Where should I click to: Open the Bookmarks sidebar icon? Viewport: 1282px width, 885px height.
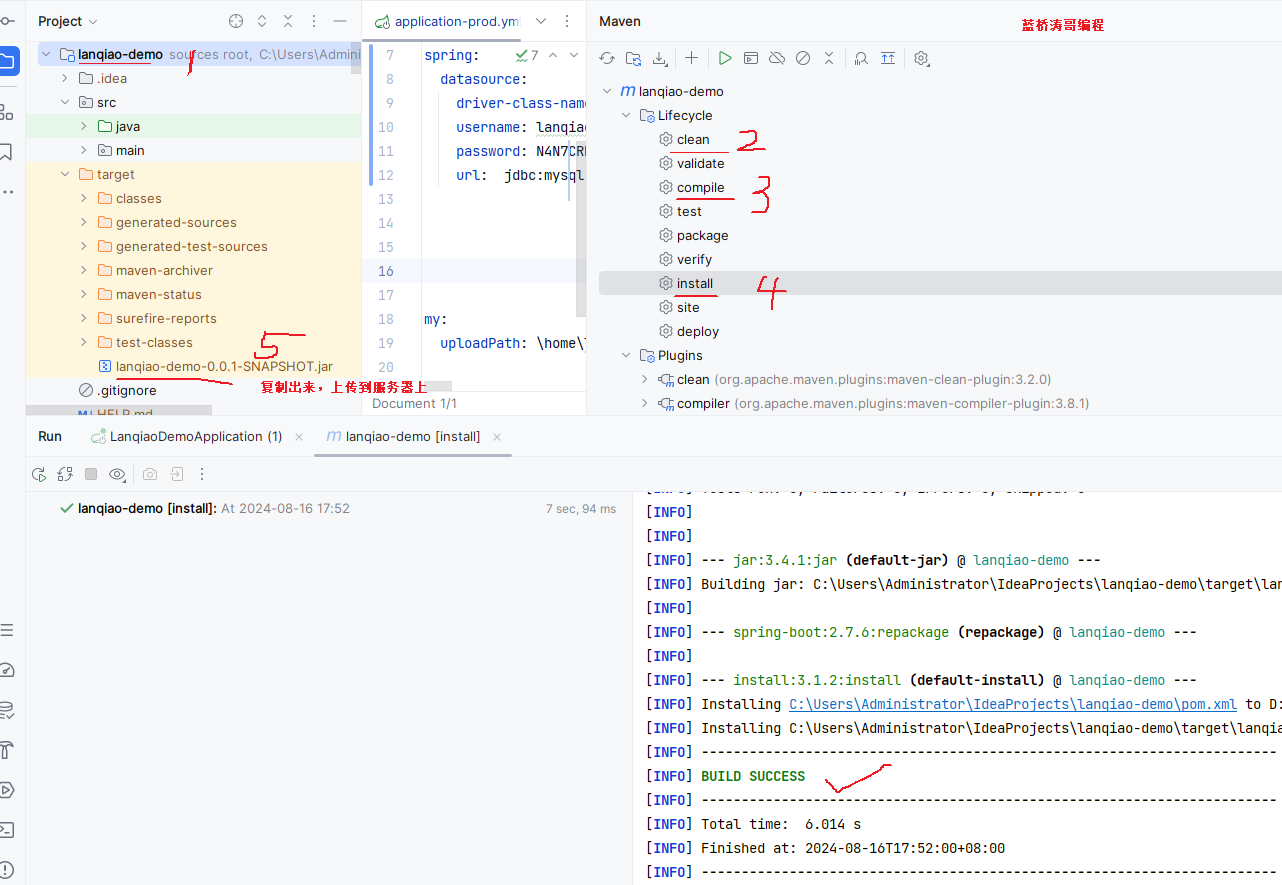coord(6,151)
